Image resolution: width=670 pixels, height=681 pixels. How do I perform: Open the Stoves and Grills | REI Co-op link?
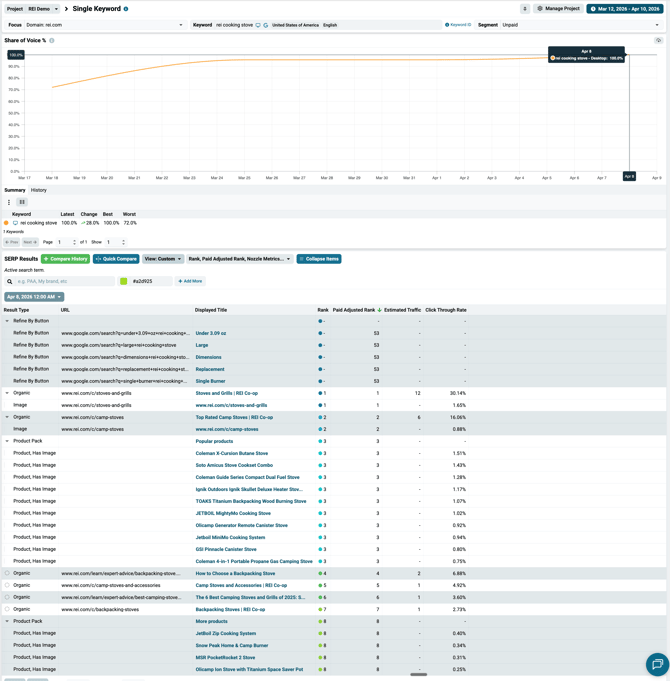226,393
